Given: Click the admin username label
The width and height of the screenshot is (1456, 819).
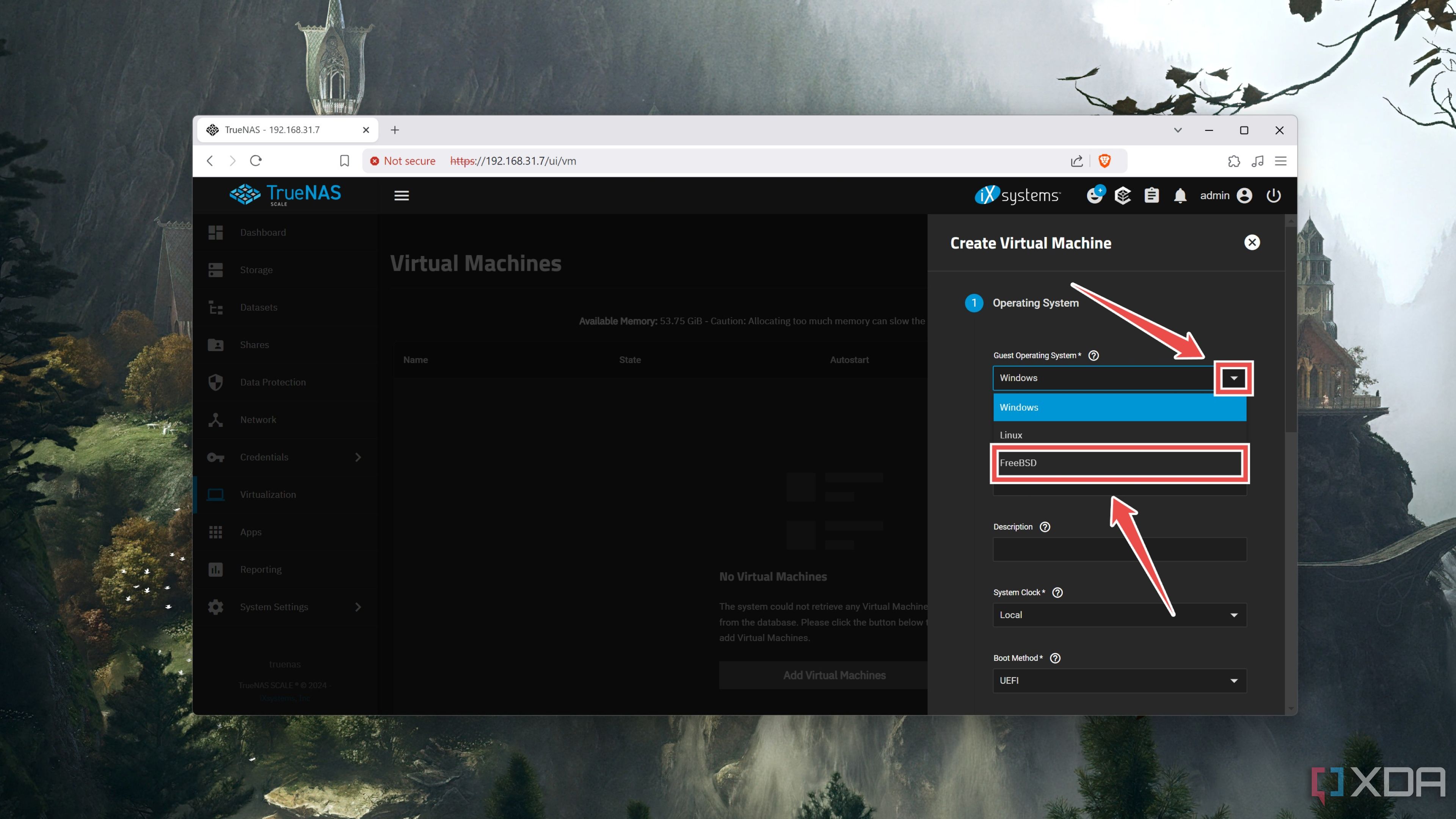Looking at the screenshot, I should tap(1214, 196).
